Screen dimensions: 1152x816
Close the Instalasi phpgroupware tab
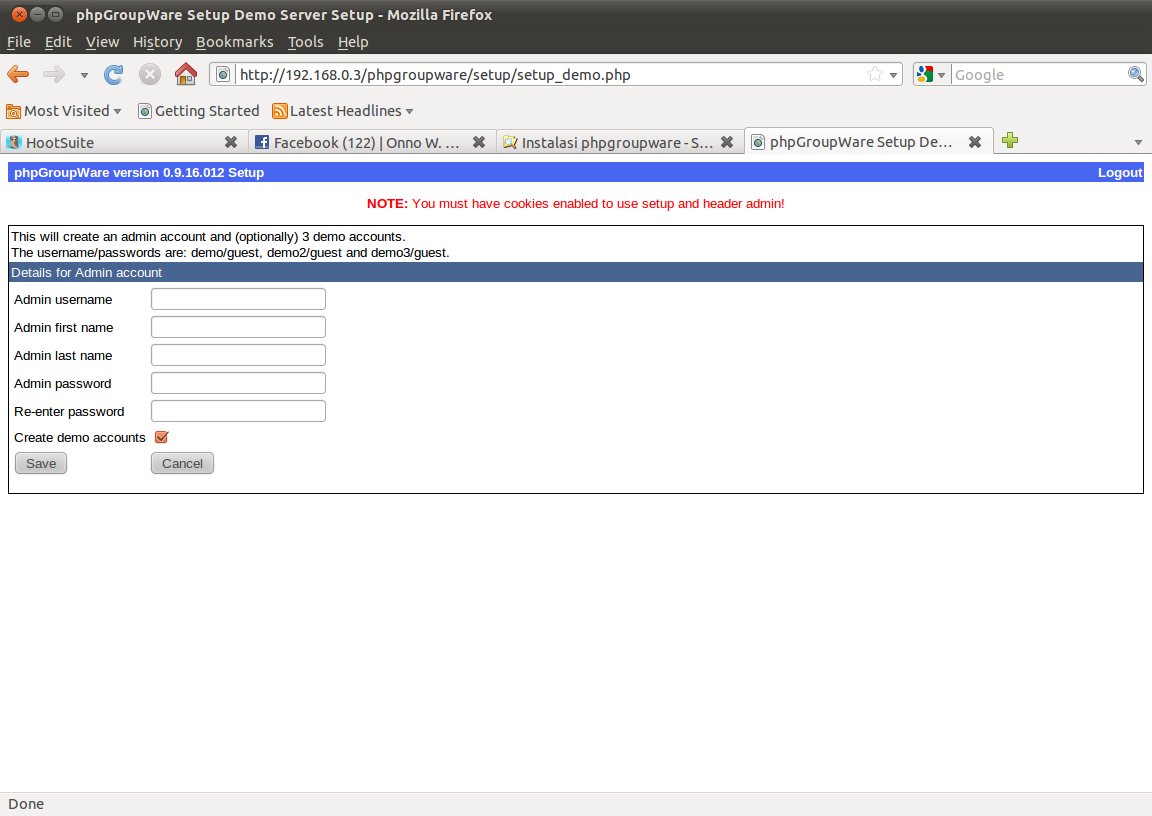[727, 142]
